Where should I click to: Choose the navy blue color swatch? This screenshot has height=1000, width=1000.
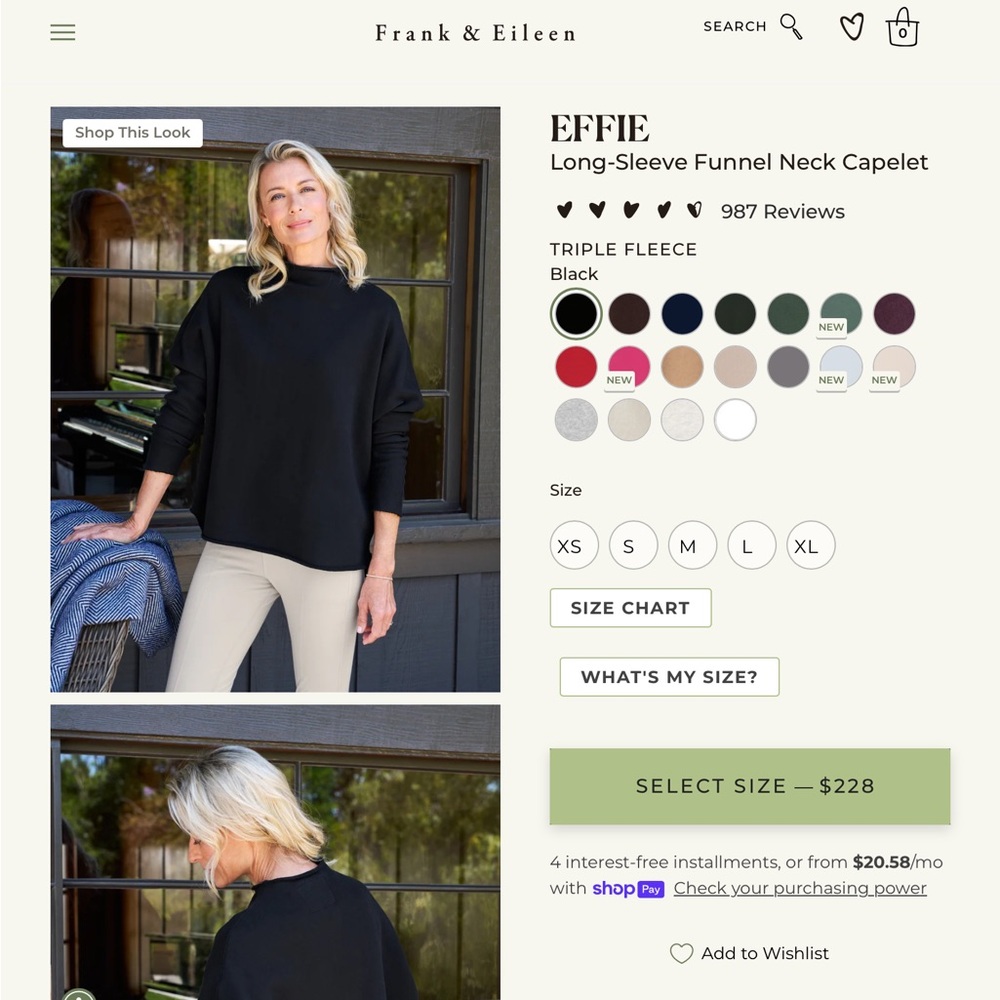pyautogui.click(x=682, y=314)
